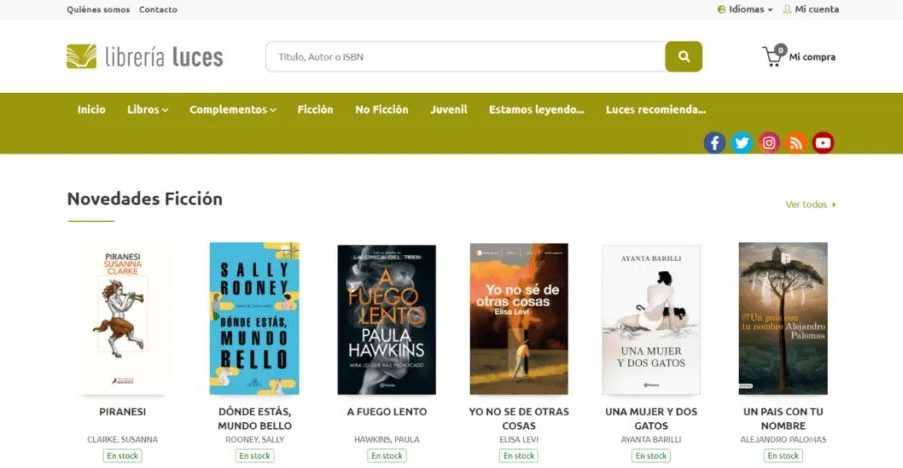Click the En stock badge under Piranesi
This screenshot has width=903, height=468.
(x=123, y=455)
